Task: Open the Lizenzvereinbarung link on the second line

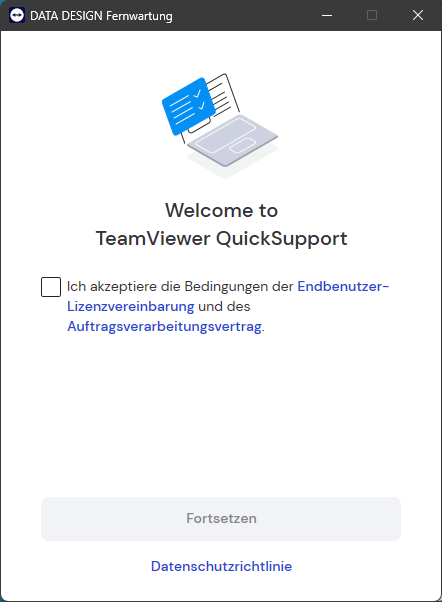Action: tap(131, 306)
